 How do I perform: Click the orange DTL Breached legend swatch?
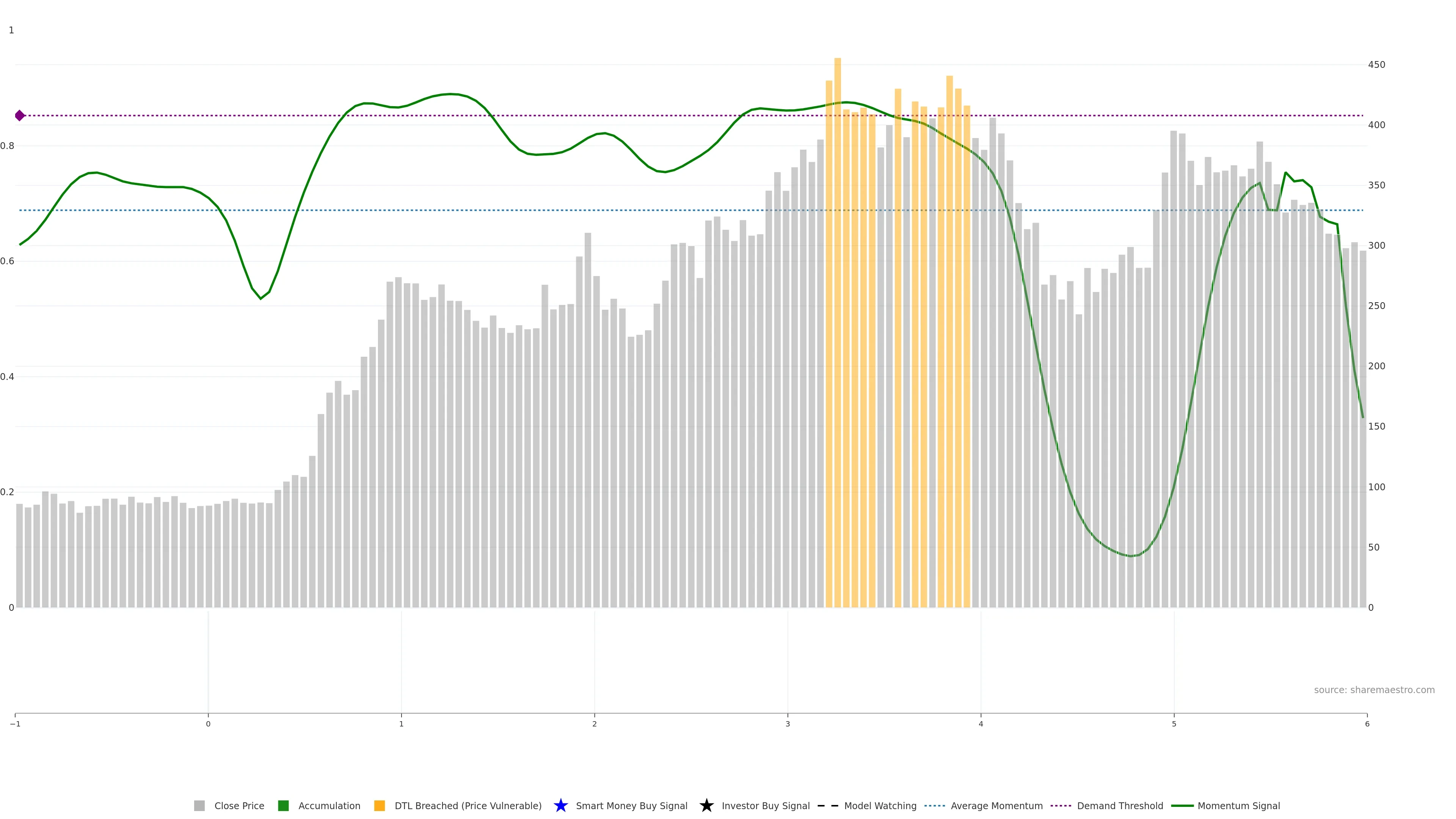[x=379, y=805]
